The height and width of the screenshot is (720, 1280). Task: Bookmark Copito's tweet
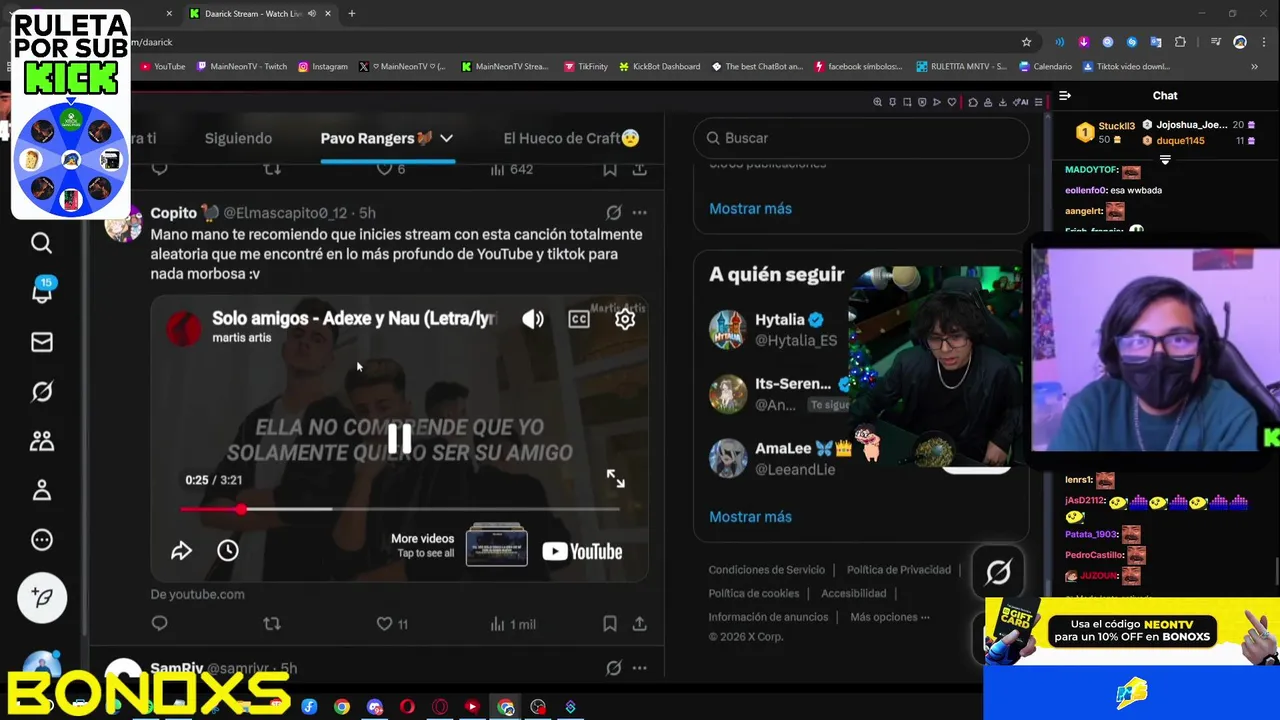coord(609,624)
